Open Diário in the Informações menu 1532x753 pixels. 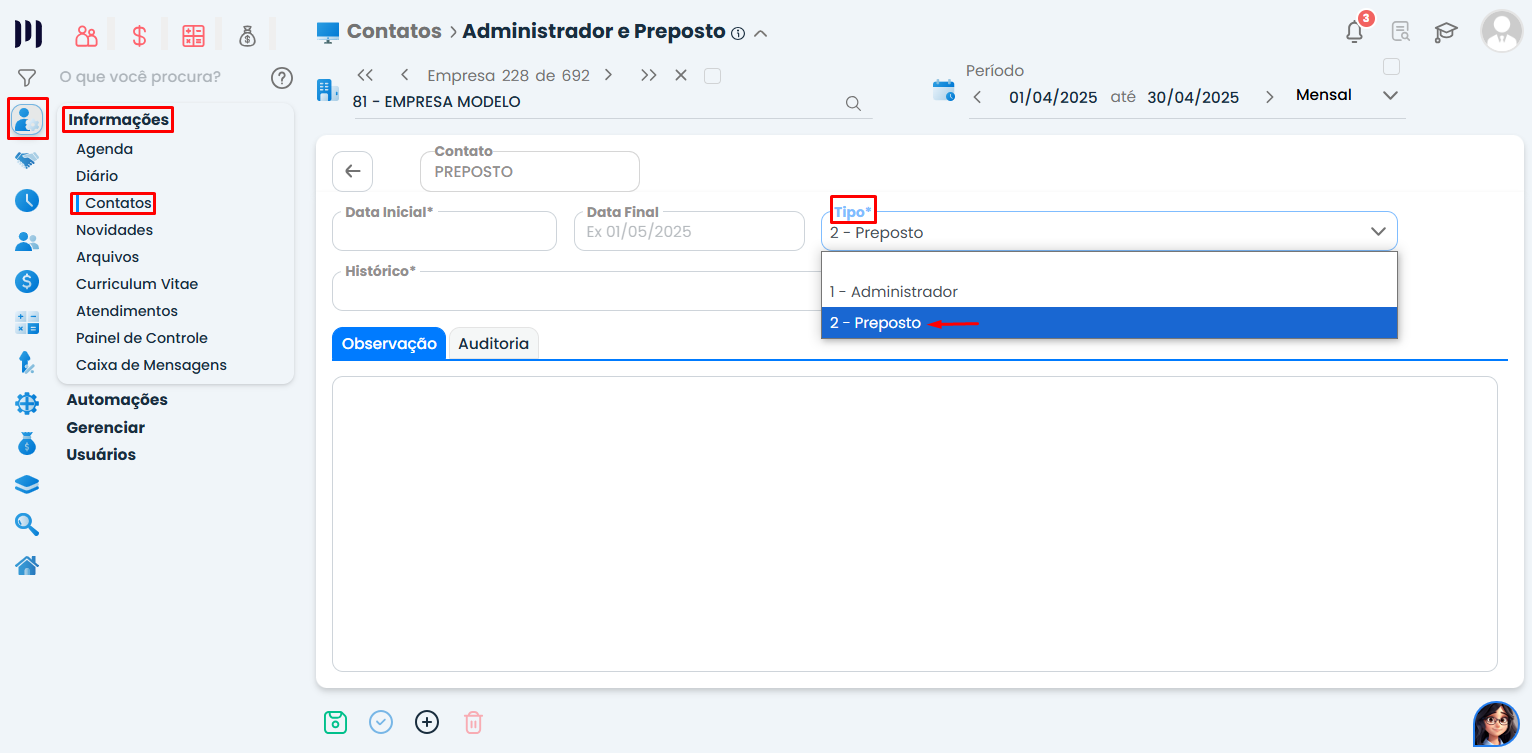[x=97, y=176]
